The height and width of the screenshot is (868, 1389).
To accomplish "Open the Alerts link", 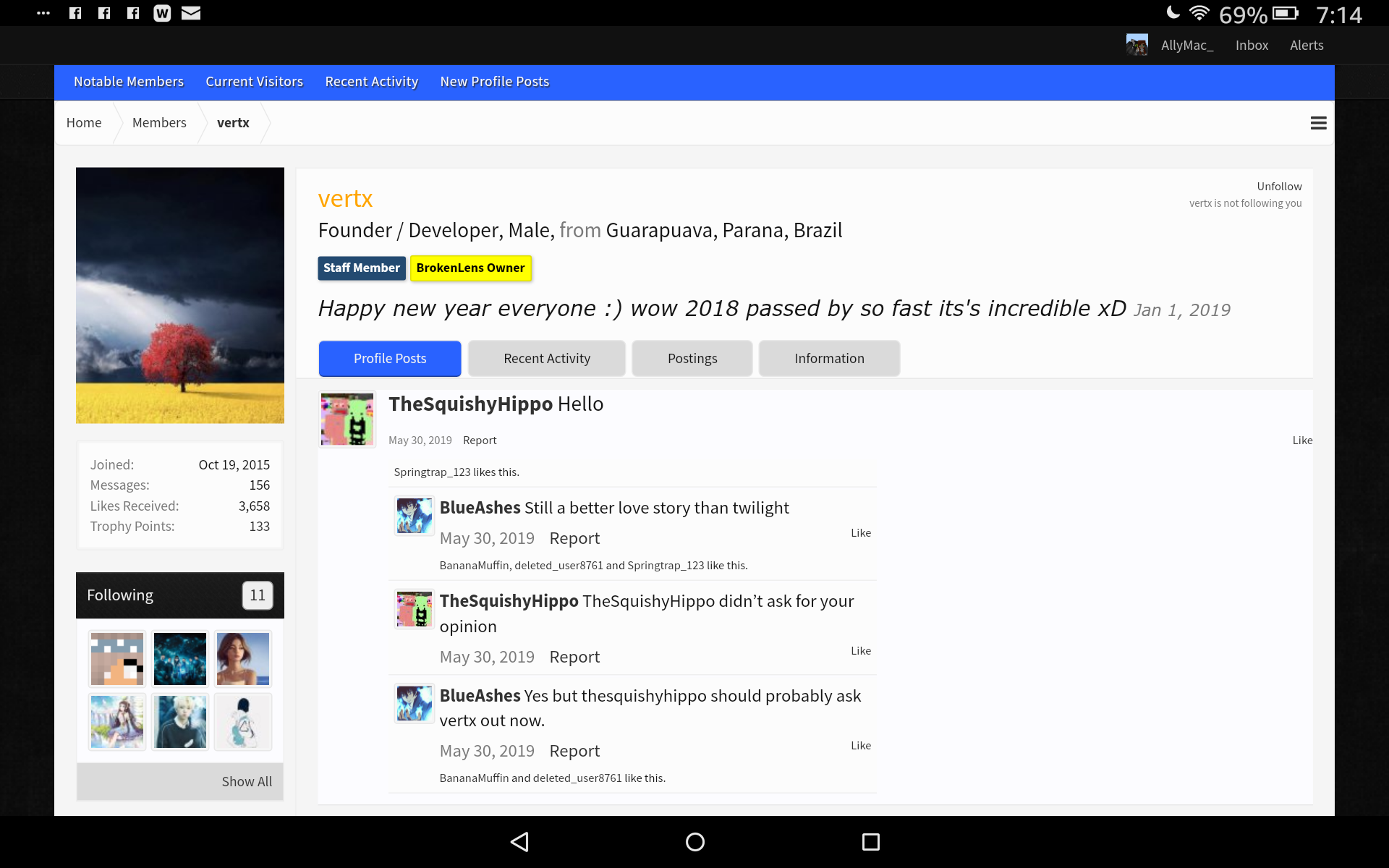I will 1307,45.
